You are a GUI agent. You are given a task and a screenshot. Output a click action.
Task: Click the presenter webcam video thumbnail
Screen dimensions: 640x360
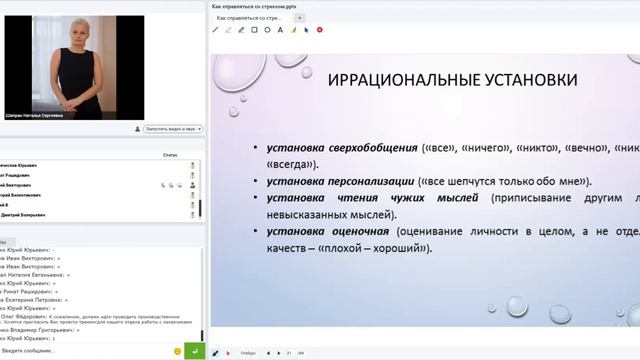click(74, 68)
